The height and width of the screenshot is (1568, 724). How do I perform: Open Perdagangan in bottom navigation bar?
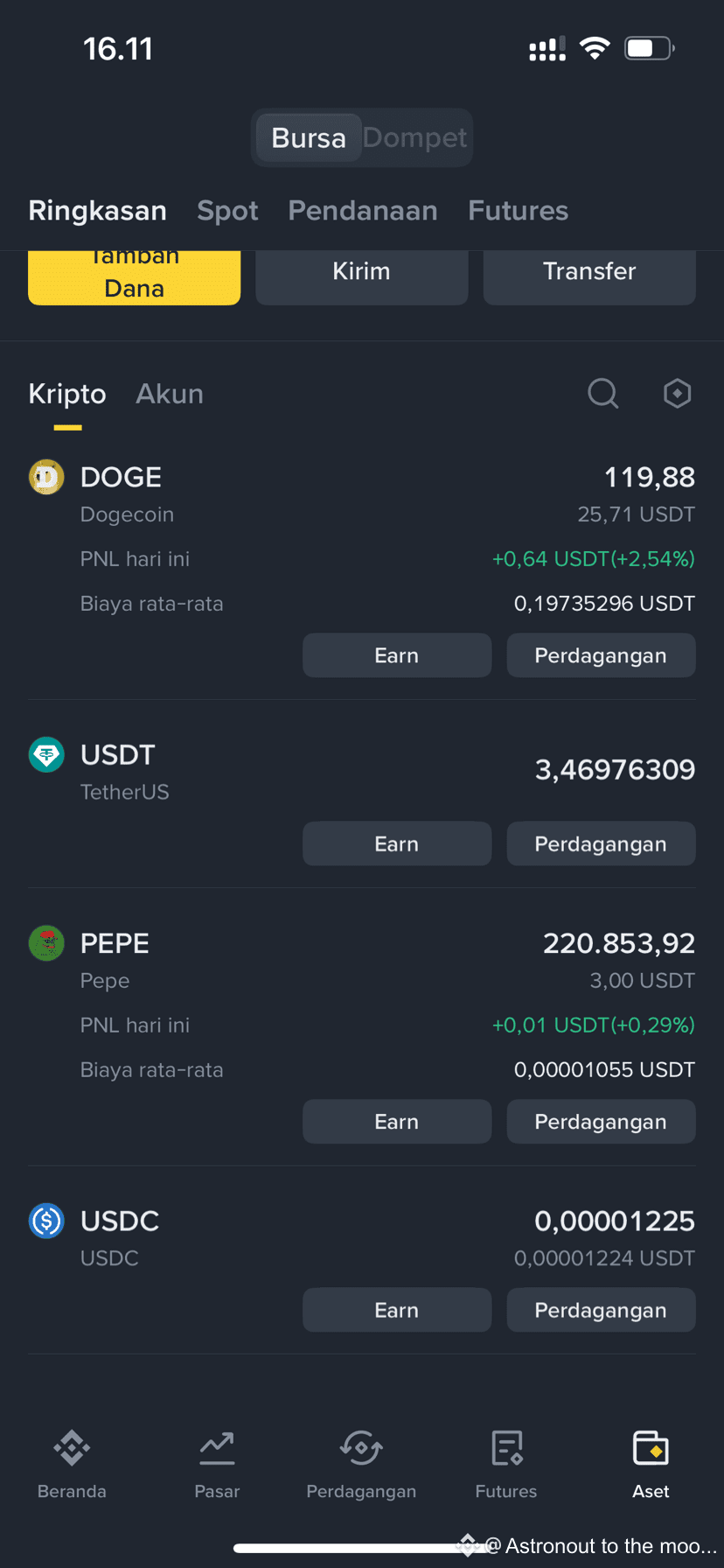pyautogui.click(x=361, y=1464)
